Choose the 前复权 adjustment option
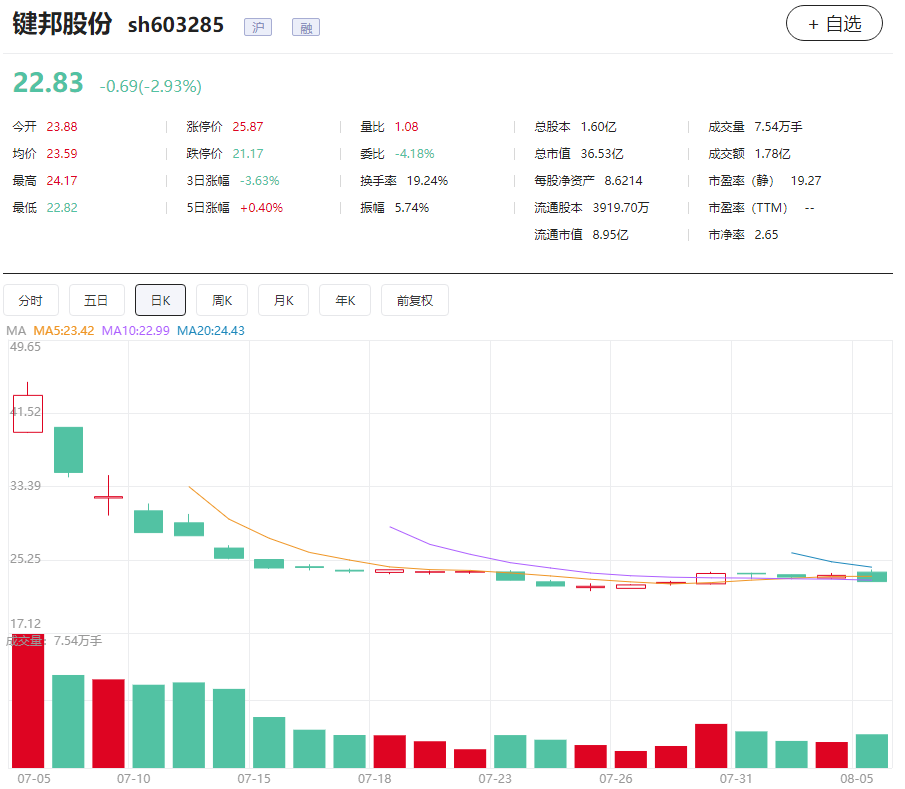The image size is (905, 789). (414, 300)
